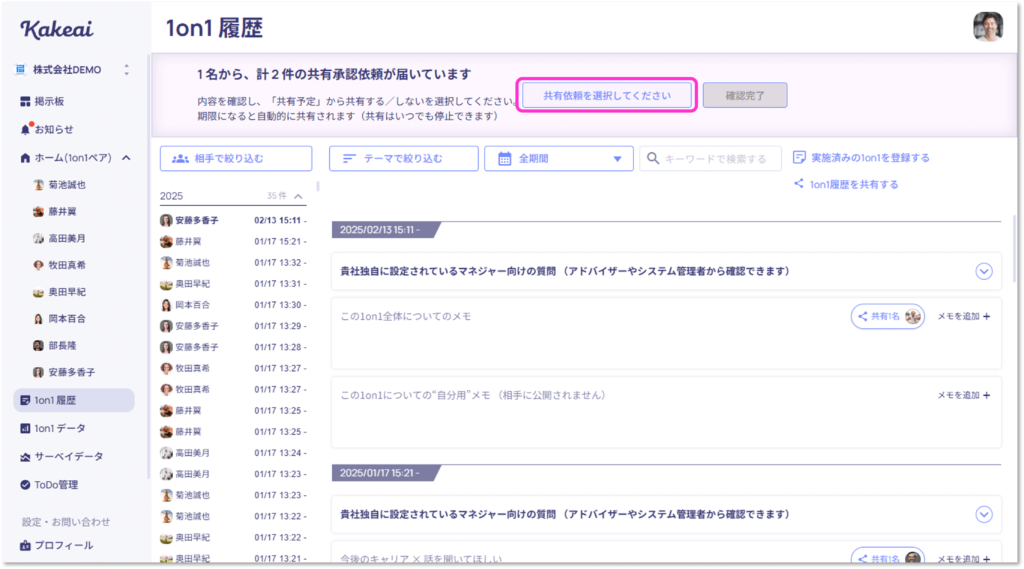Click the user profile photo avatar

(987, 27)
